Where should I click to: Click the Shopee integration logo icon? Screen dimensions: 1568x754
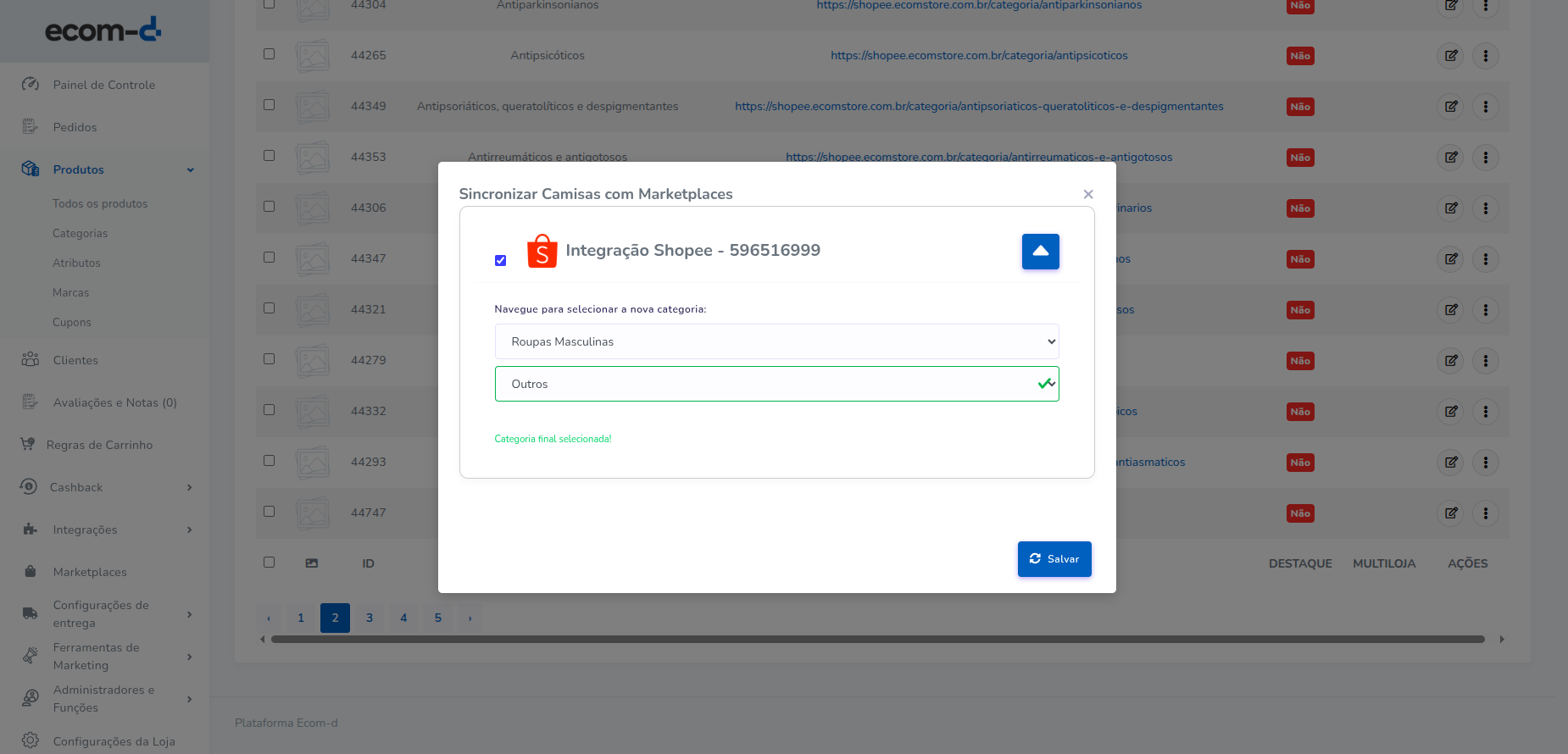tap(542, 251)
